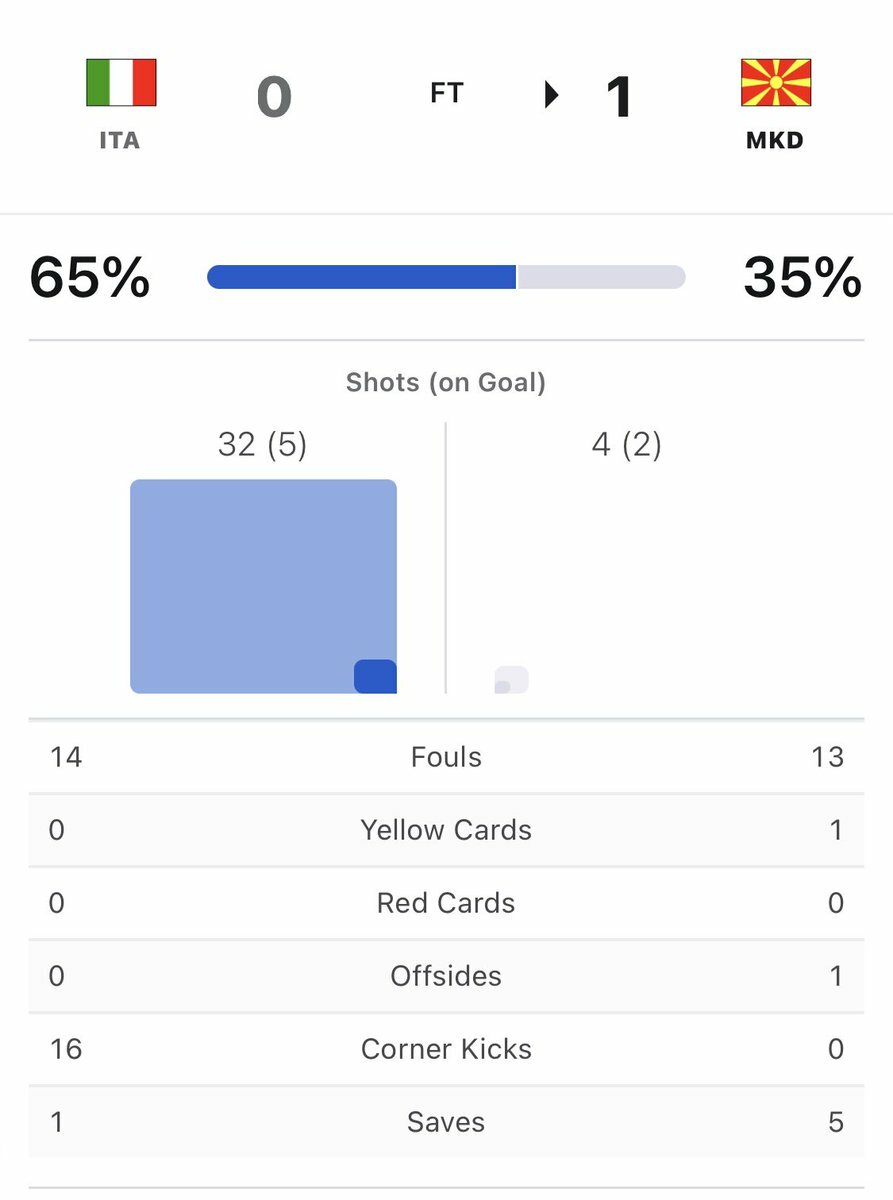The height and width of the screenshot is (1200, 893).
Task: Tap Macedonia's small grey shots block
Action: coord(511,680)
